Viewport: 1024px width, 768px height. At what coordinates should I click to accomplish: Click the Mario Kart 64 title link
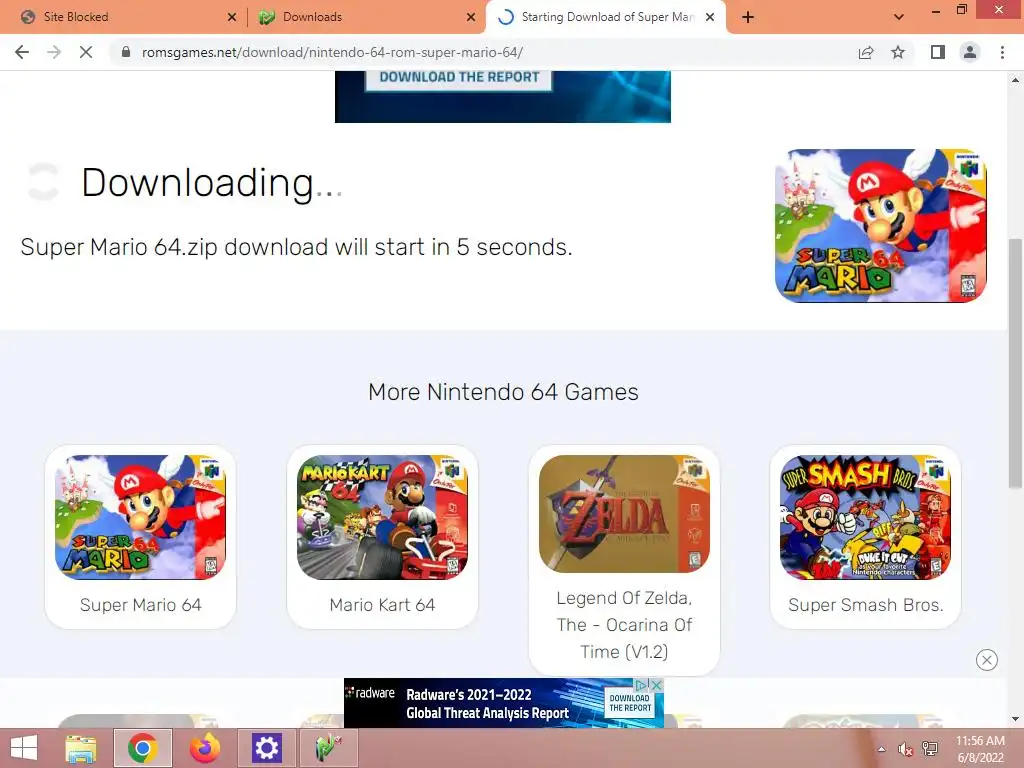[382, 605]
